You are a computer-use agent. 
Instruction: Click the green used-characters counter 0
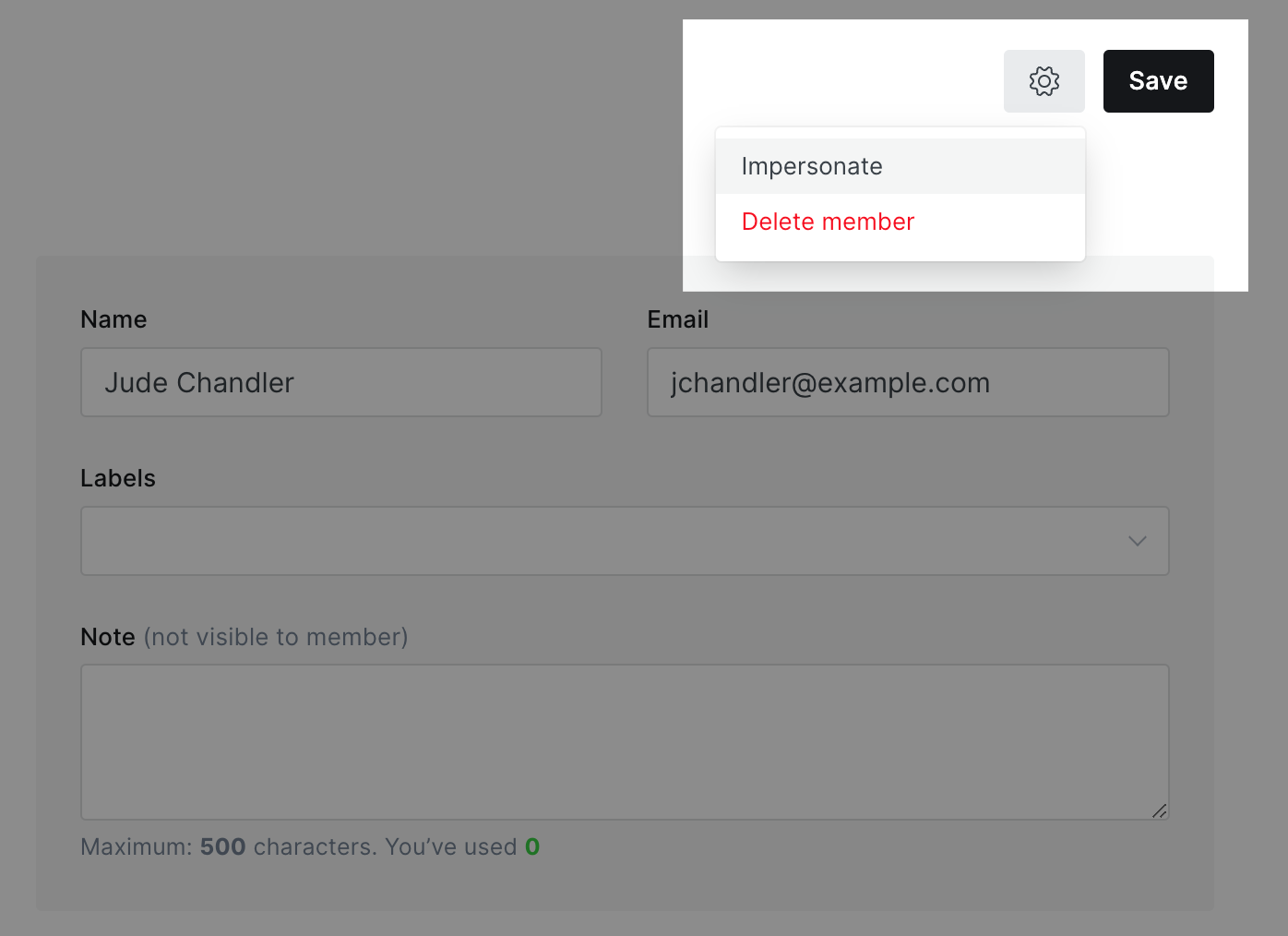coord(532,846)
